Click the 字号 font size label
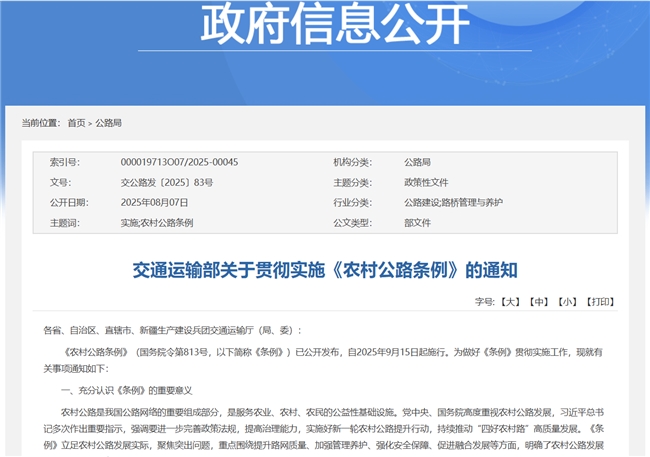 [x=484, y=300]
